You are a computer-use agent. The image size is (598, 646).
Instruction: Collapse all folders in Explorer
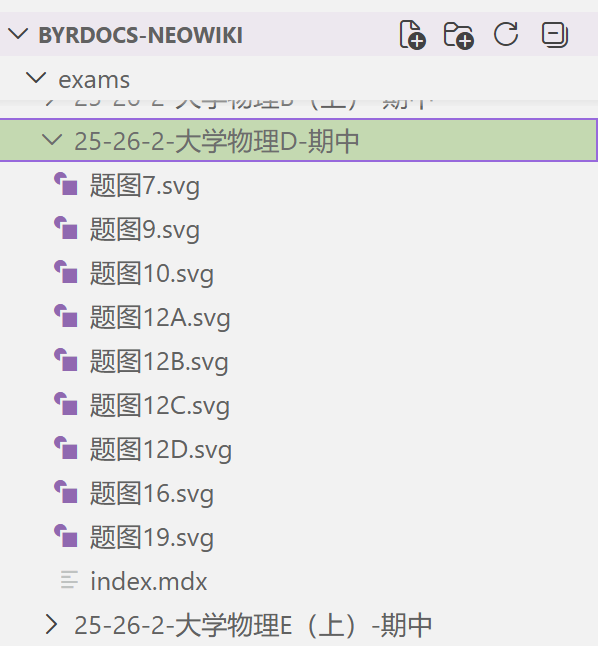click(x=555, y=35)
